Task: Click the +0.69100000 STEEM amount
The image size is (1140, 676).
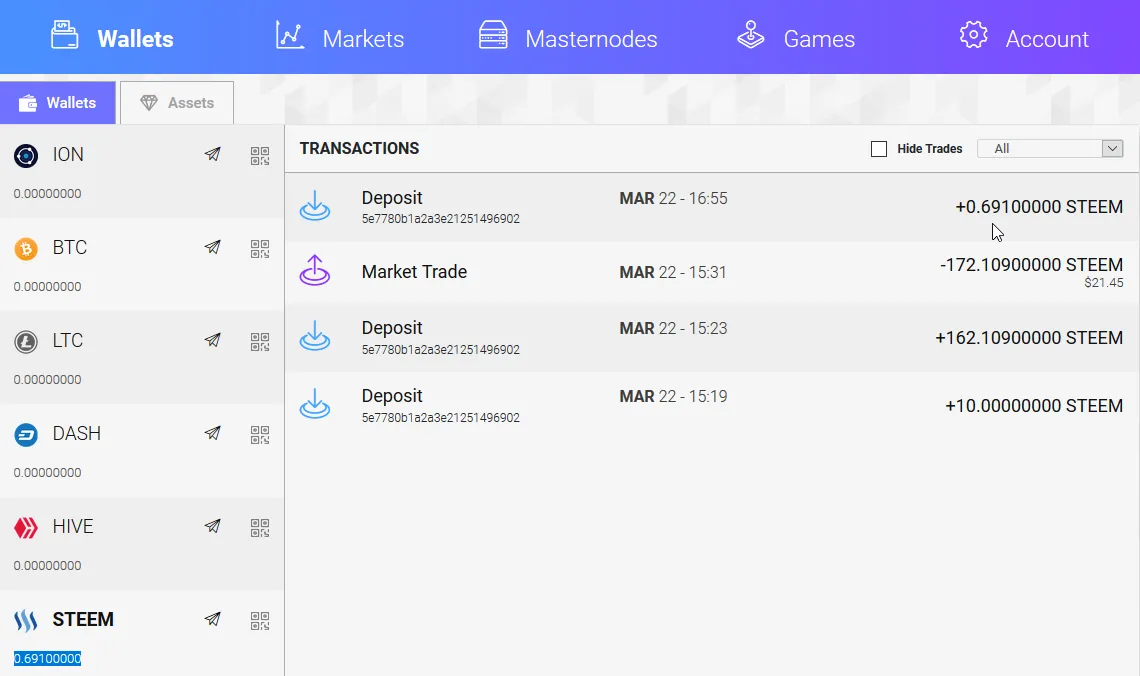Action: pyautogui.click(x=1039, y=207)
